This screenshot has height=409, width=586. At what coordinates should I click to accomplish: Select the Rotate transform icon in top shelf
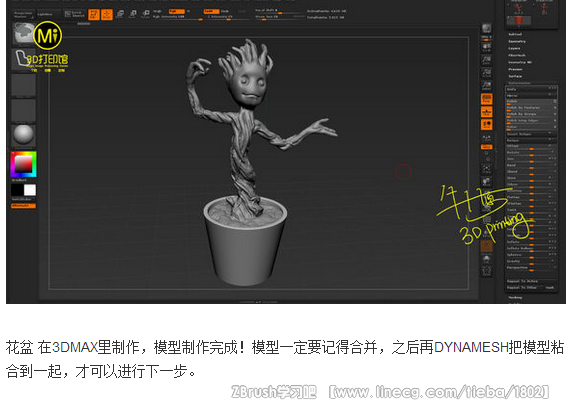click(x=146, y=14)
